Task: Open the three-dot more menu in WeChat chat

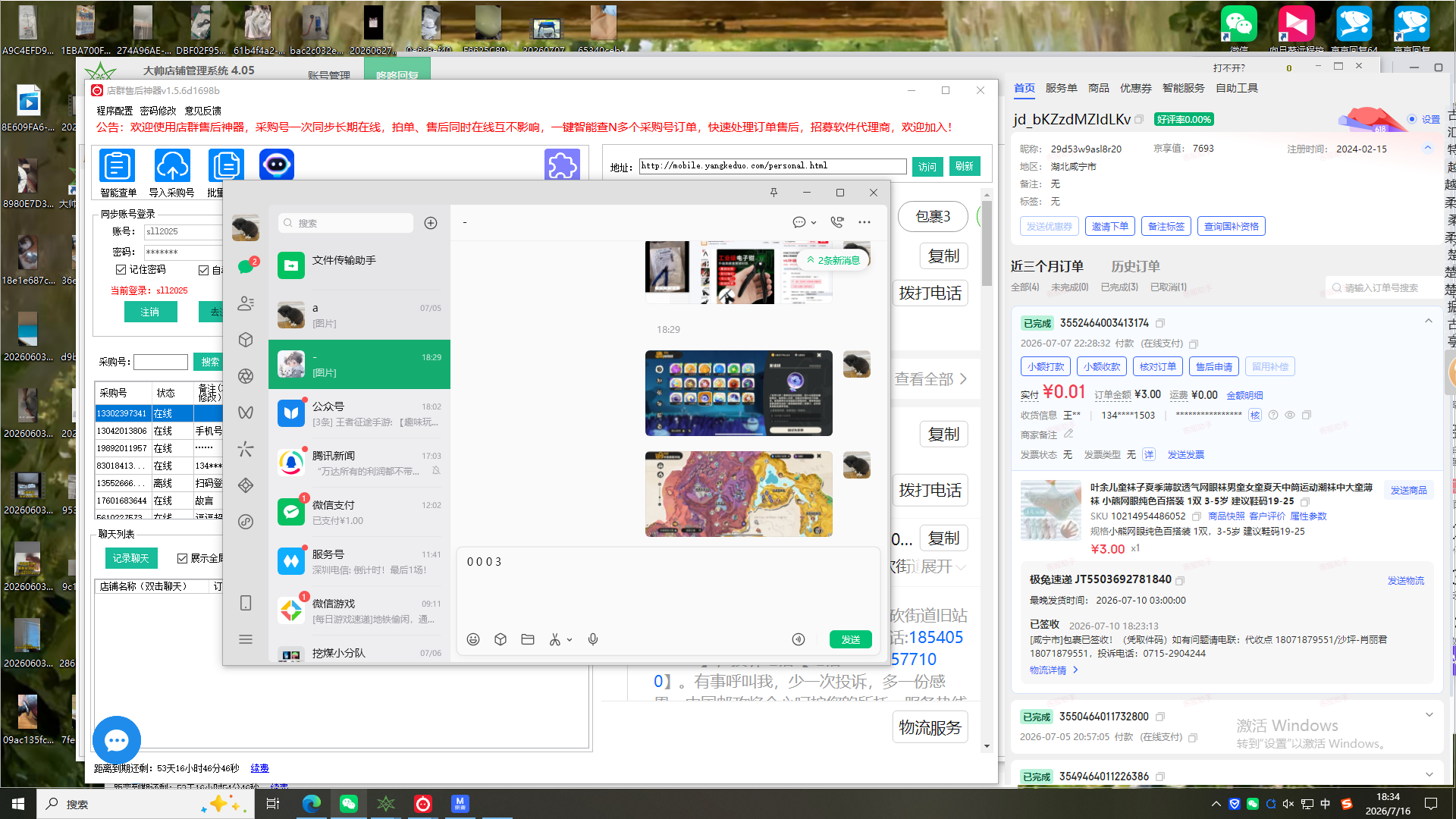Action: click(x=864, y=222)
